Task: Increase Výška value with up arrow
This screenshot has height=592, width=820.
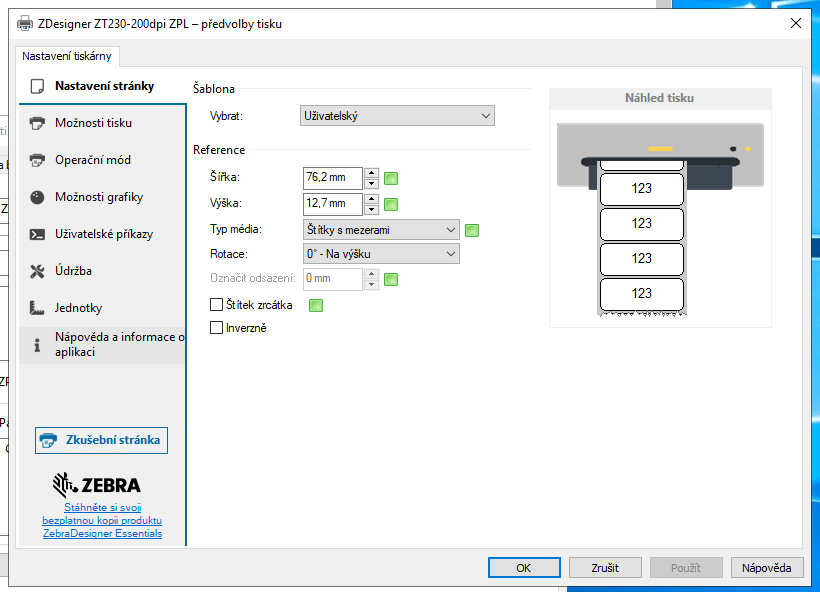Action: (x=372, y=198)
